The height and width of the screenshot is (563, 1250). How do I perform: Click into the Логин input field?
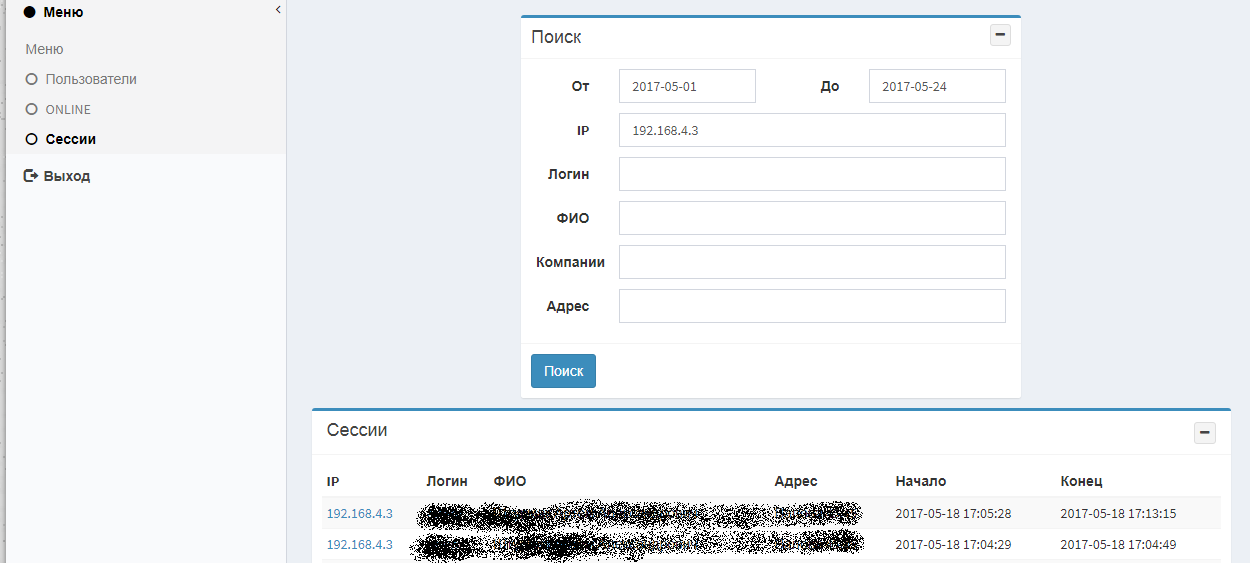point(811,174)
